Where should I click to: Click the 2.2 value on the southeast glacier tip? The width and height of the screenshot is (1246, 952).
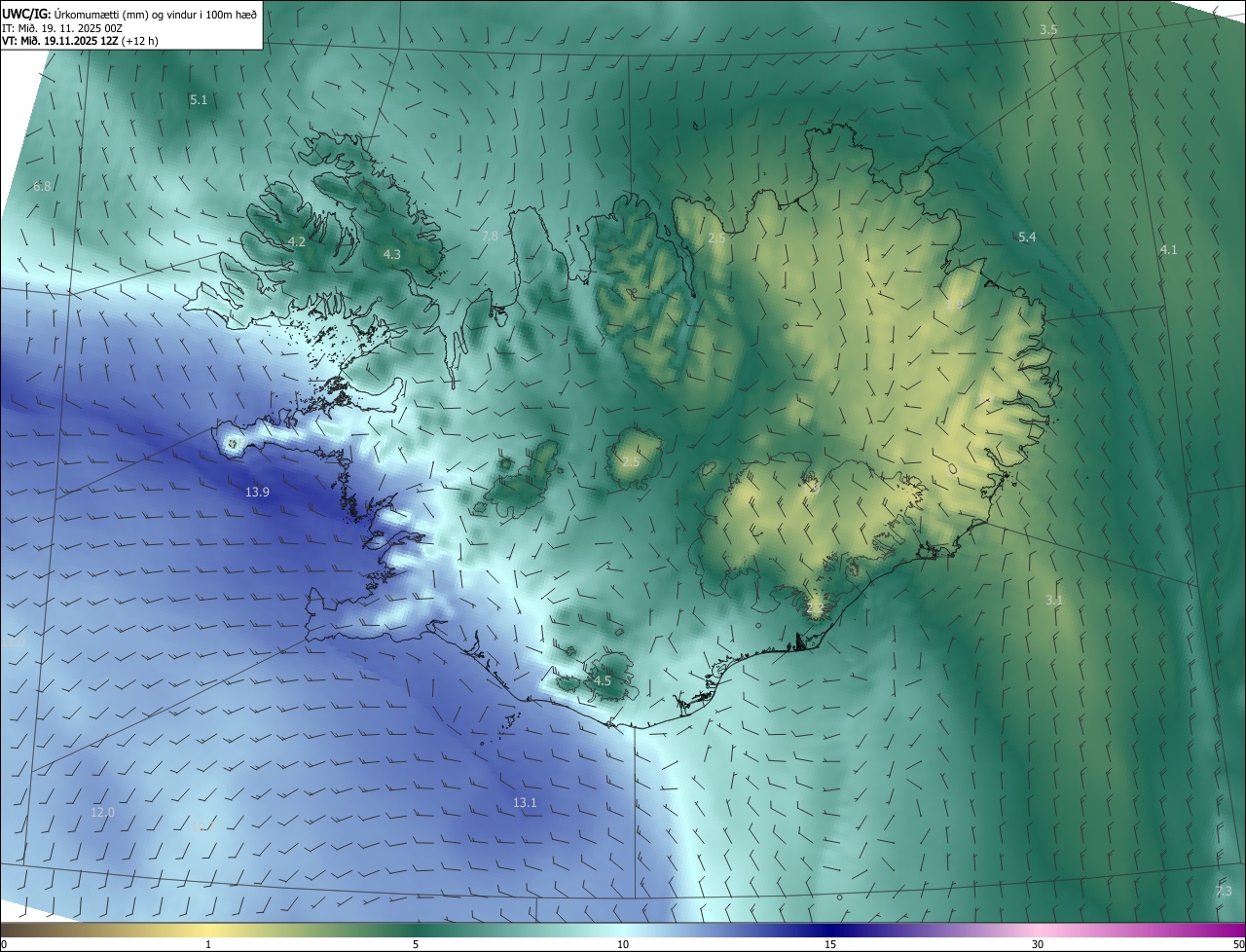(x=816, y=607)
